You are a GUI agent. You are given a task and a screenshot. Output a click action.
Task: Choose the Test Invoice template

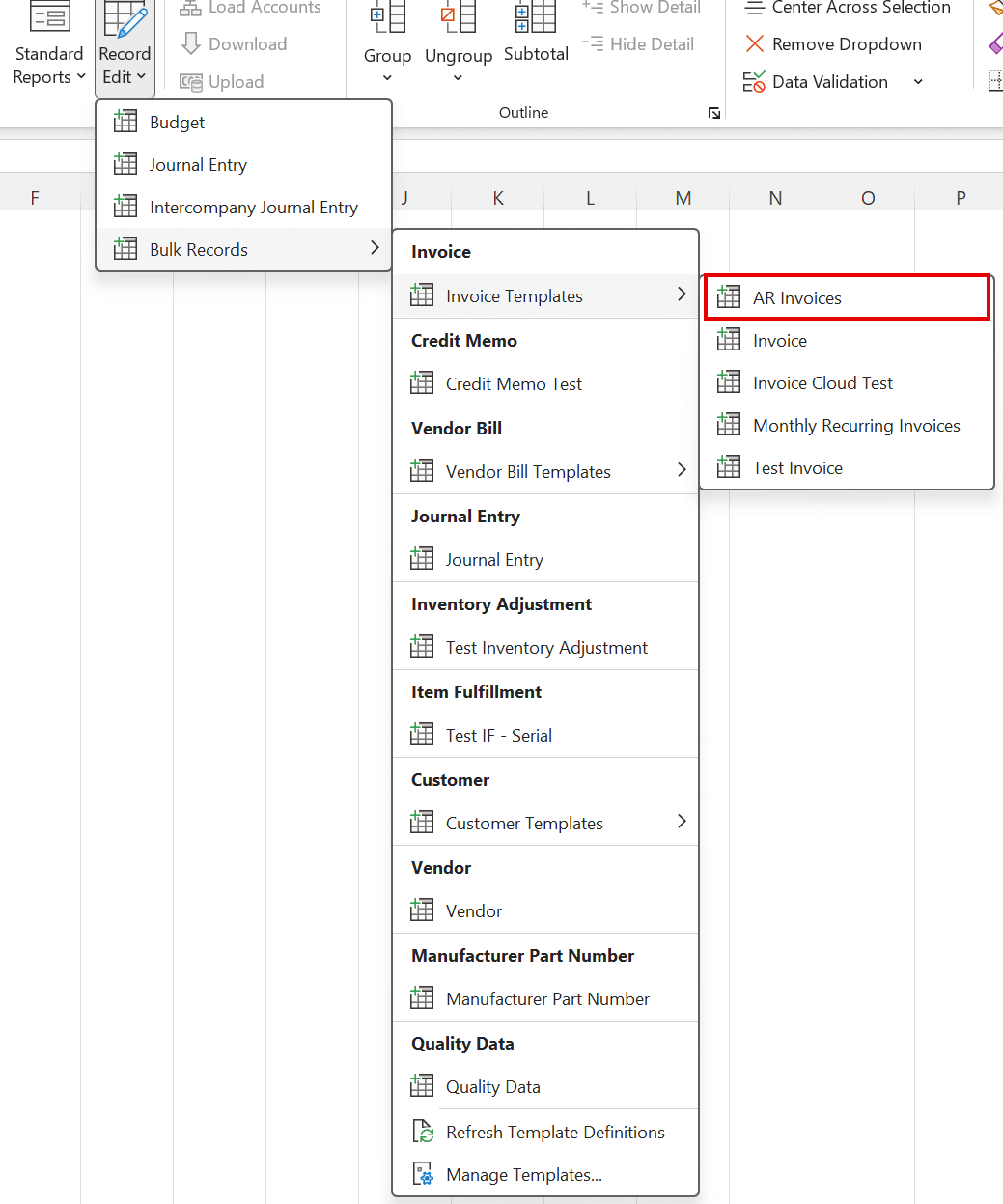pos(847,467)
